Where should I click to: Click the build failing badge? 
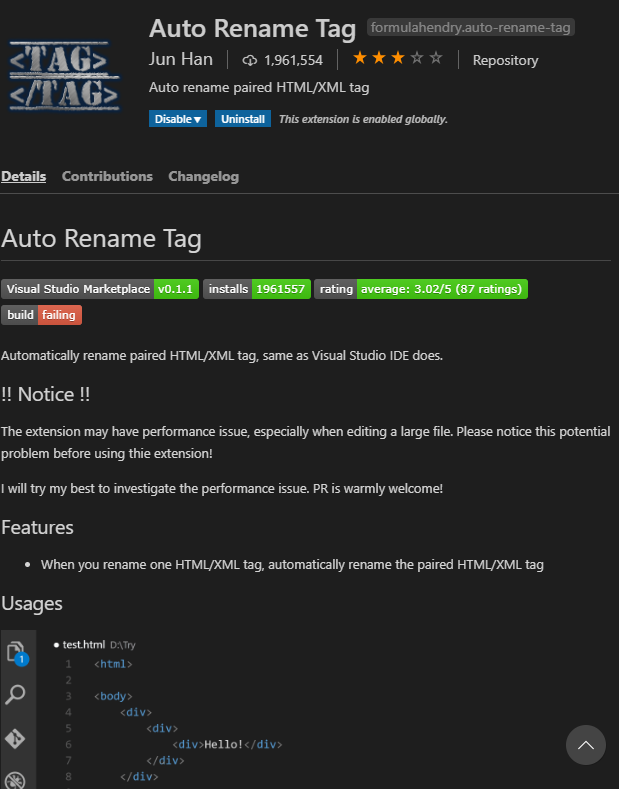pyautogui.click(x=41, y=315)
